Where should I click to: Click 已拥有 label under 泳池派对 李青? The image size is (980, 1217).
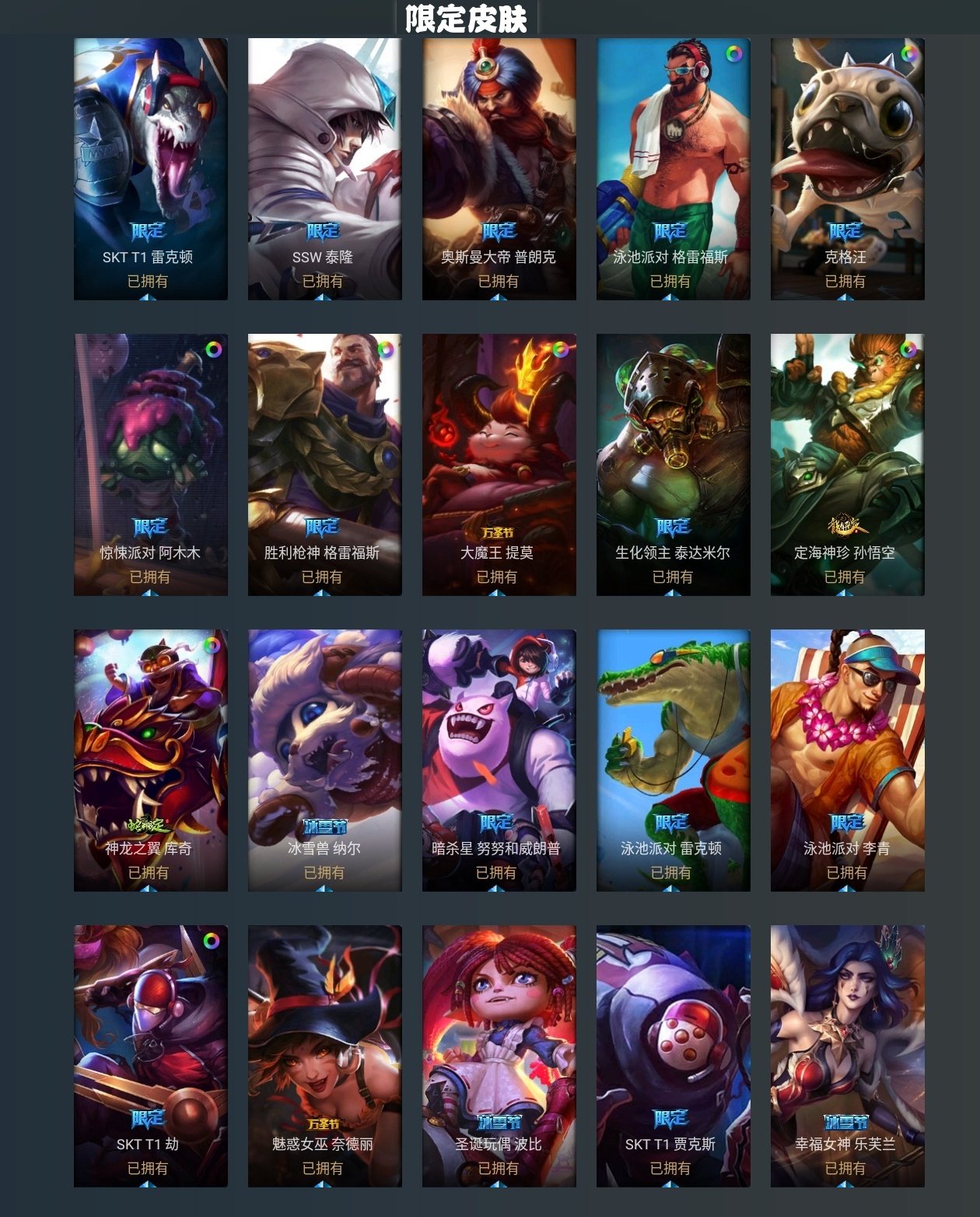[x=846, y=872]
